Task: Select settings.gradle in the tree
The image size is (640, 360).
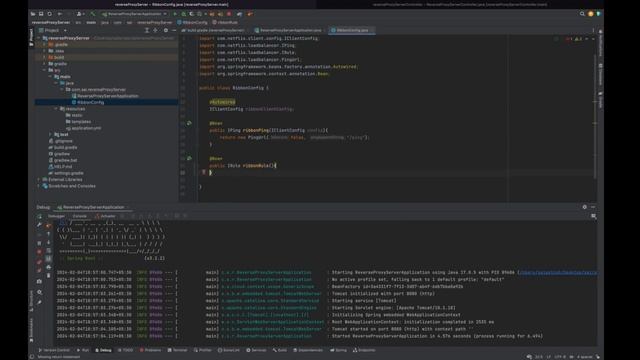Action: point(66,173)
